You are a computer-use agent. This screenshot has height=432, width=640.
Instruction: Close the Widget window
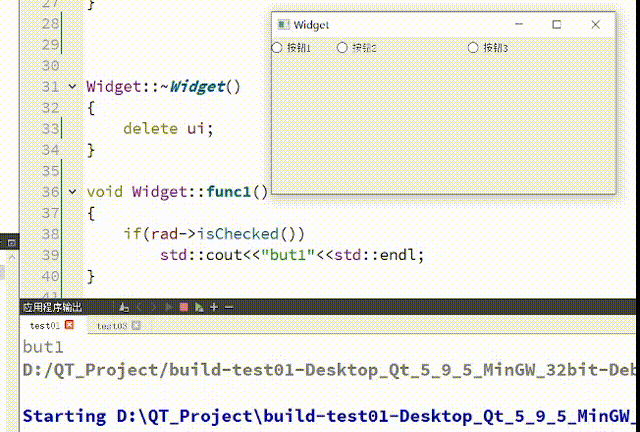596,24
